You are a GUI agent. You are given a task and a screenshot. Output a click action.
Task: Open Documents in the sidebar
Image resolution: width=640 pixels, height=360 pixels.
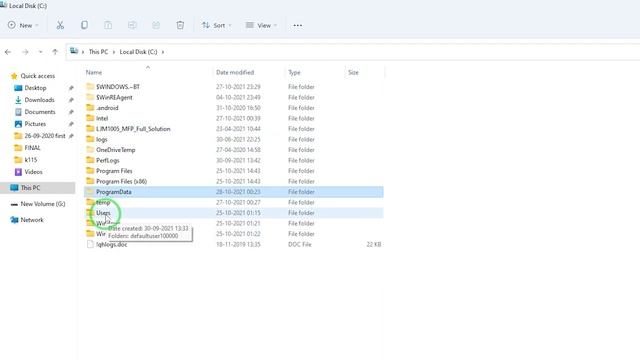[x=40, y=112]
